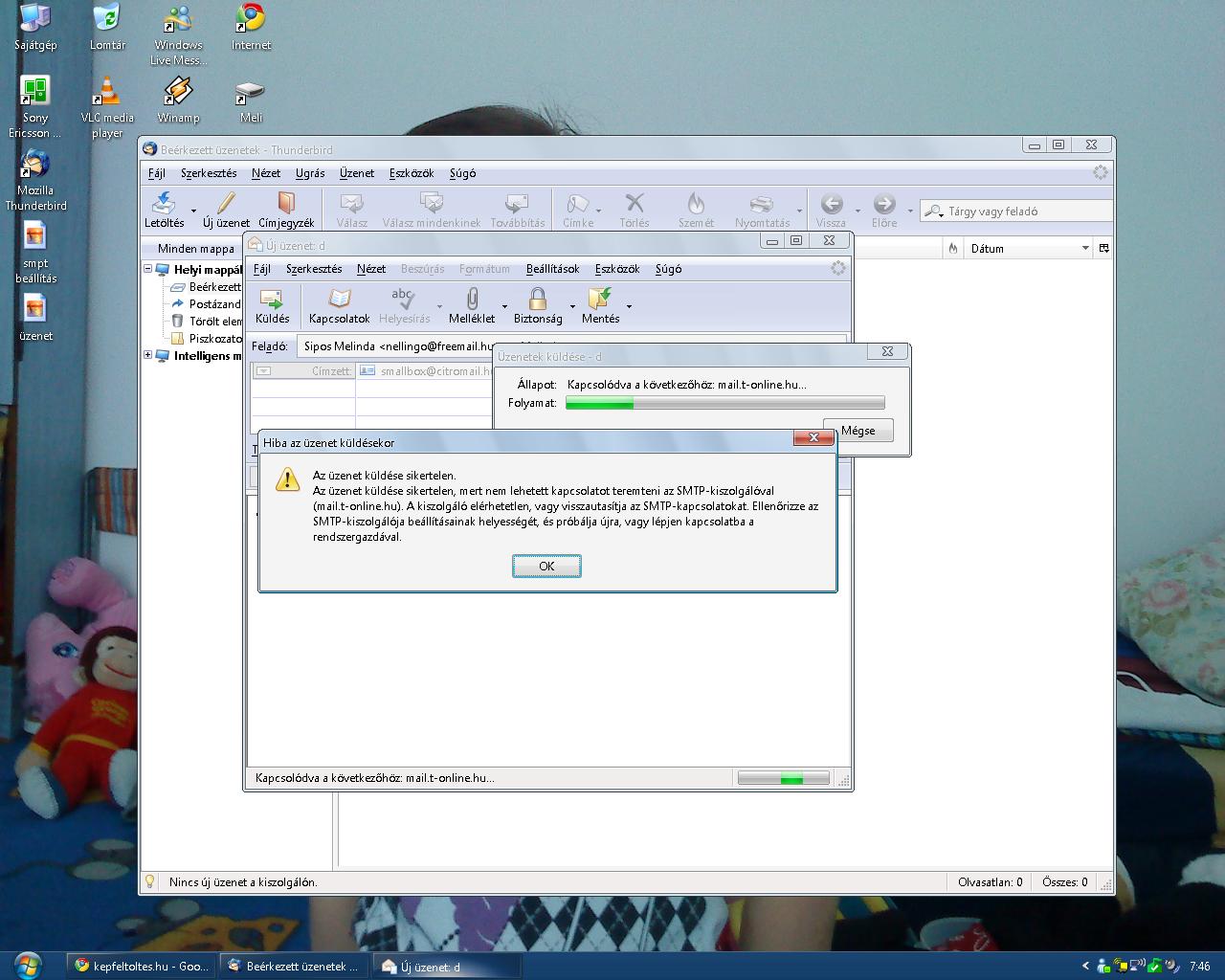Click the Válasz reply icon
Viewport: 1225px width, 980px height.
pyautogui.click(x=351, y=203)
